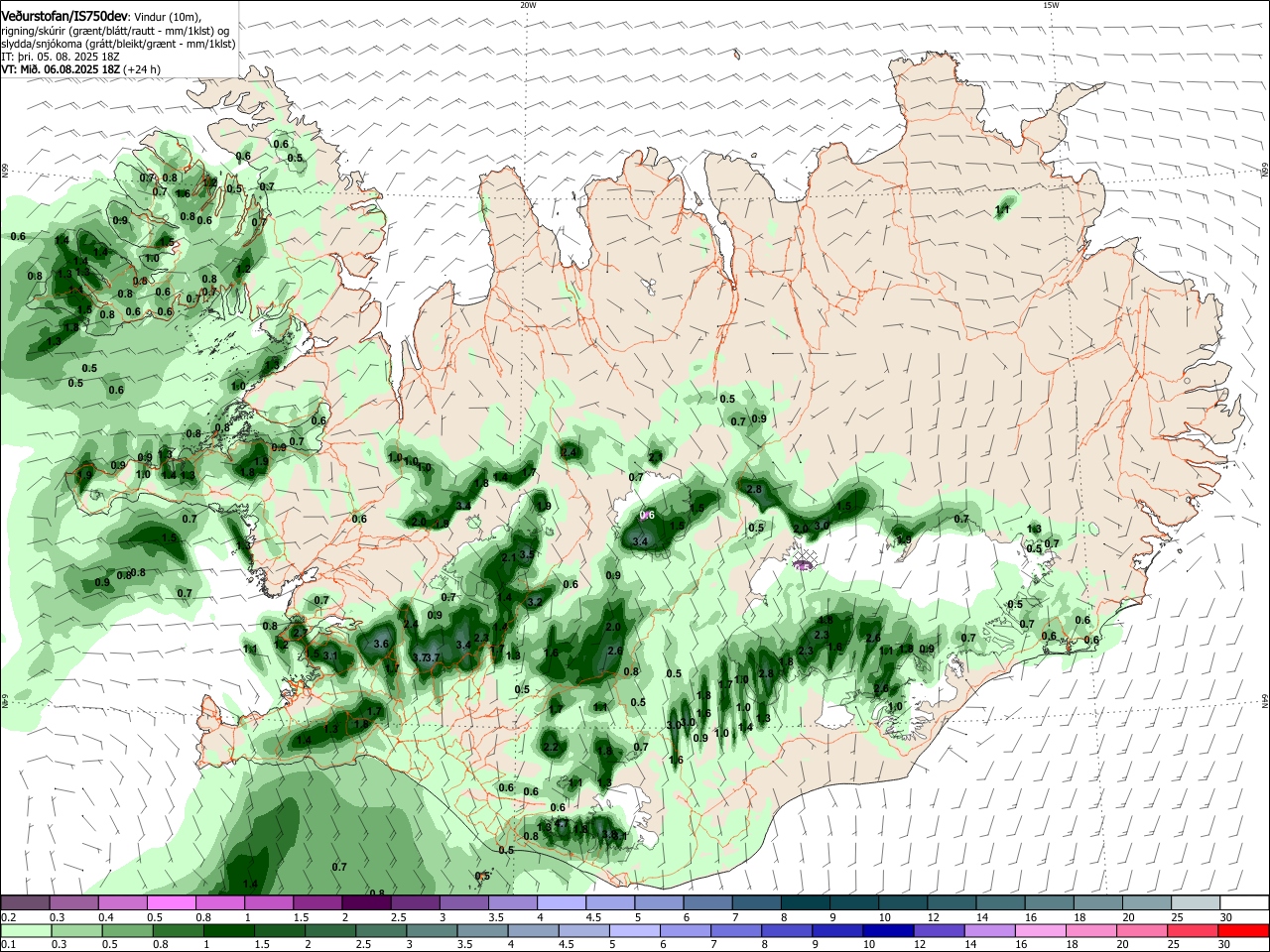Select the rain legend swatch between 7 and 8
The width and height of the screenshot is (1270, 952).
point(736,931)
